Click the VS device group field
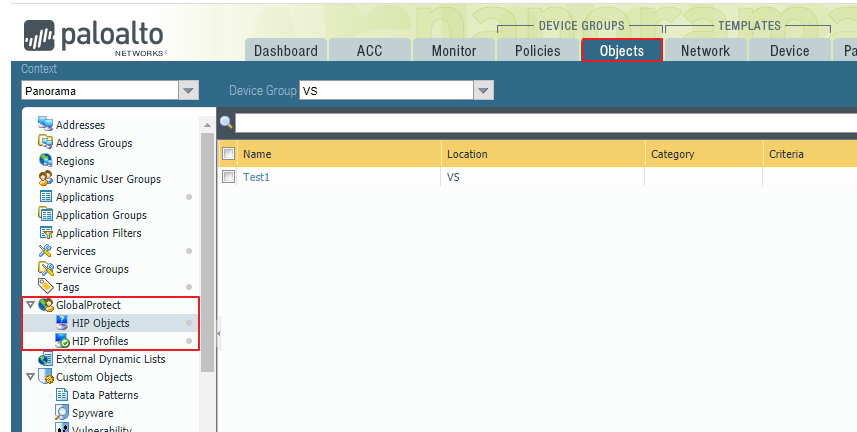The width and height of the screenshot is (857, 432). pyautogui.click(x=386, y=90)
